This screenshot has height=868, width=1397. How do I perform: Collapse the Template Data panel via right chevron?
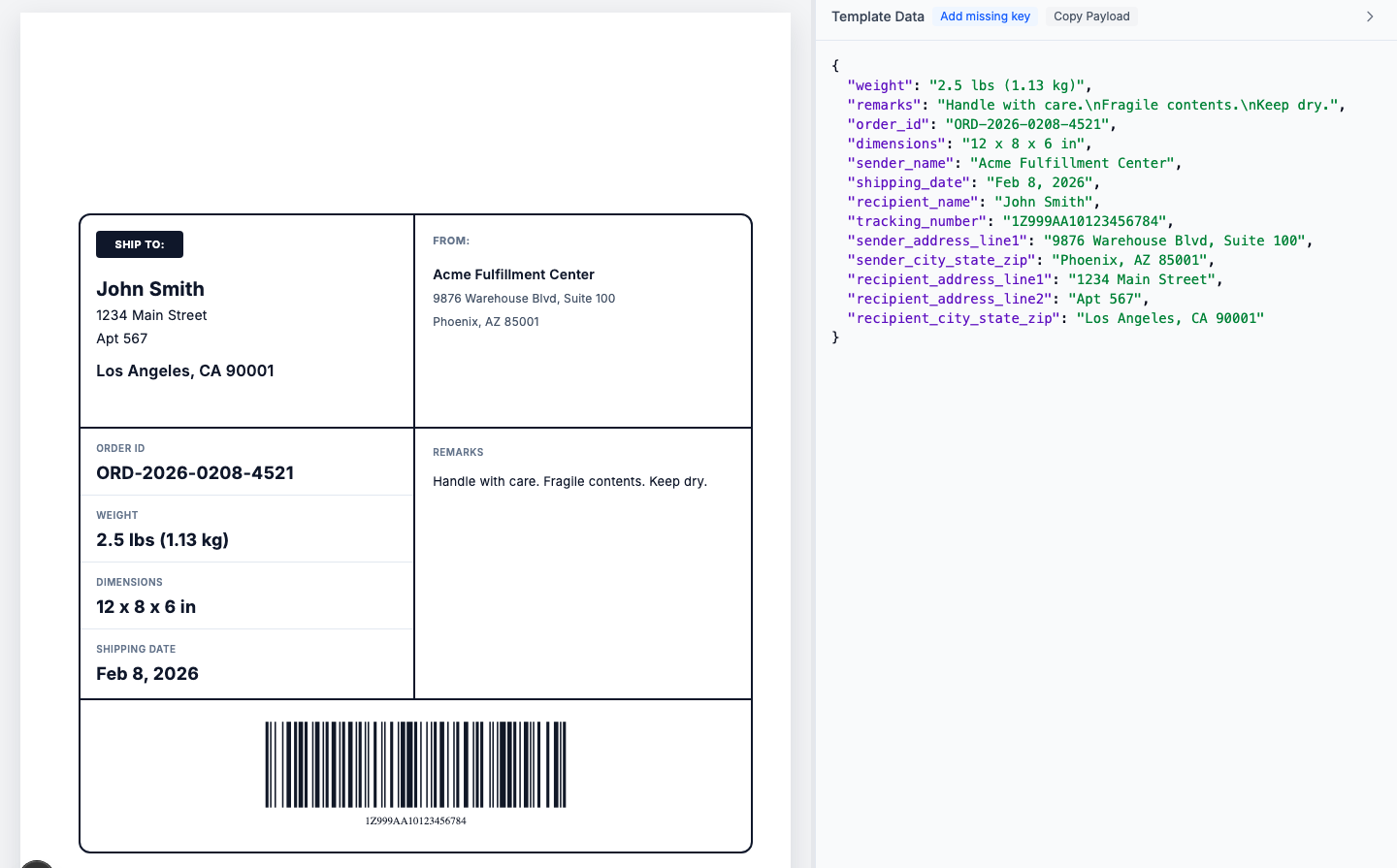1370,16
